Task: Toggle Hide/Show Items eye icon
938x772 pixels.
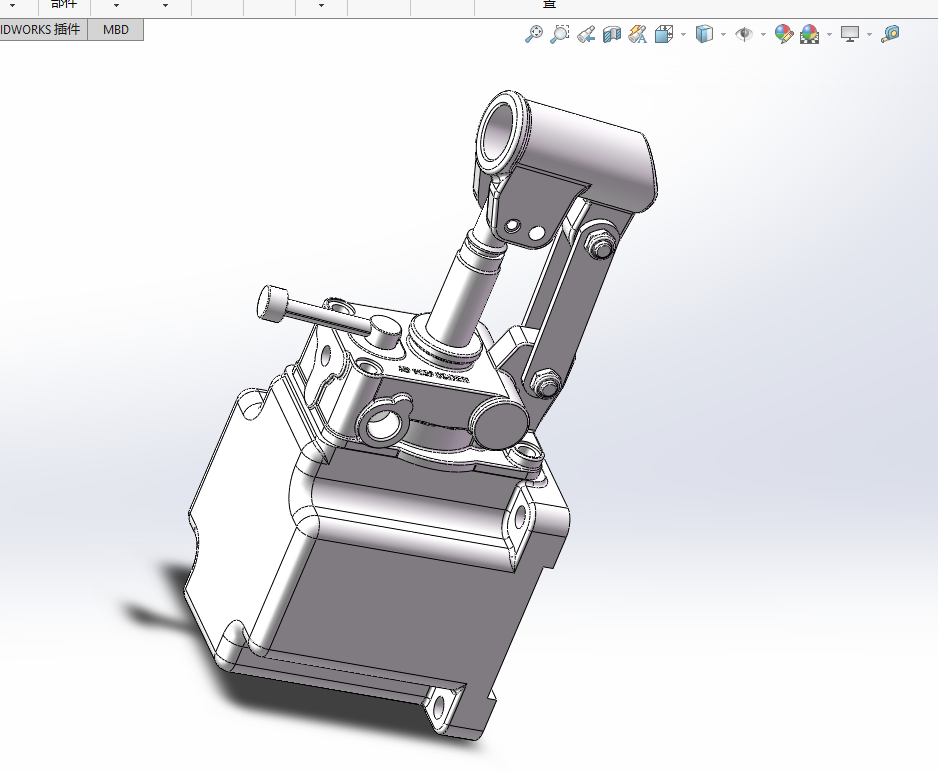Action: [744, 34]
